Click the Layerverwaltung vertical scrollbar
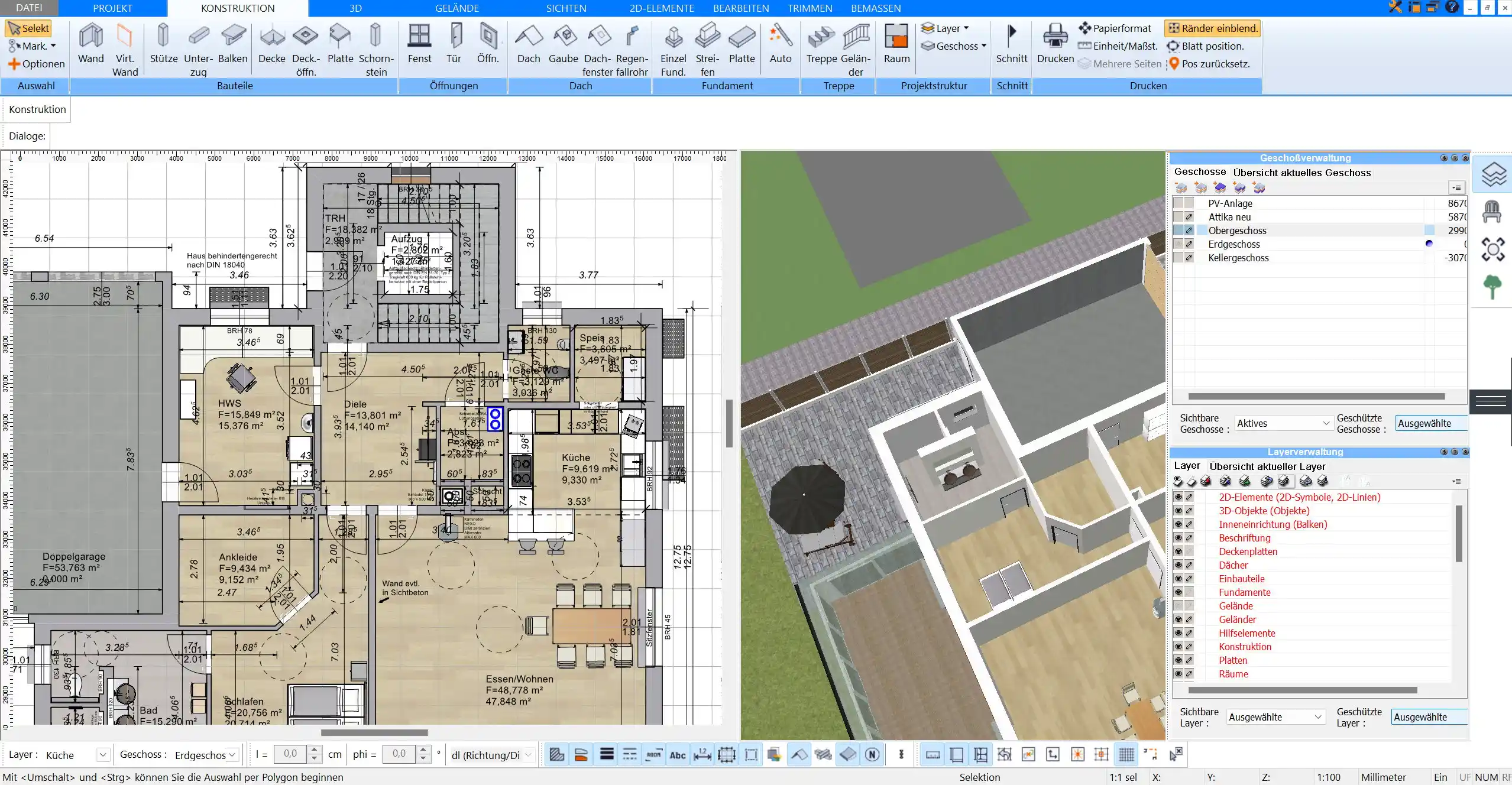The width and height of the screenshot is (1512, 785). [1458, 533]
